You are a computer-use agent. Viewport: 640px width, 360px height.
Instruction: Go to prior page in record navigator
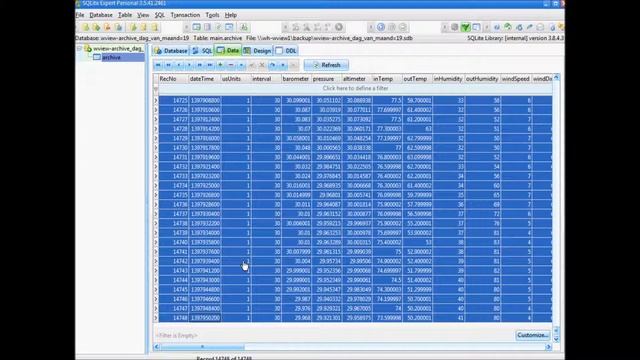169,65
